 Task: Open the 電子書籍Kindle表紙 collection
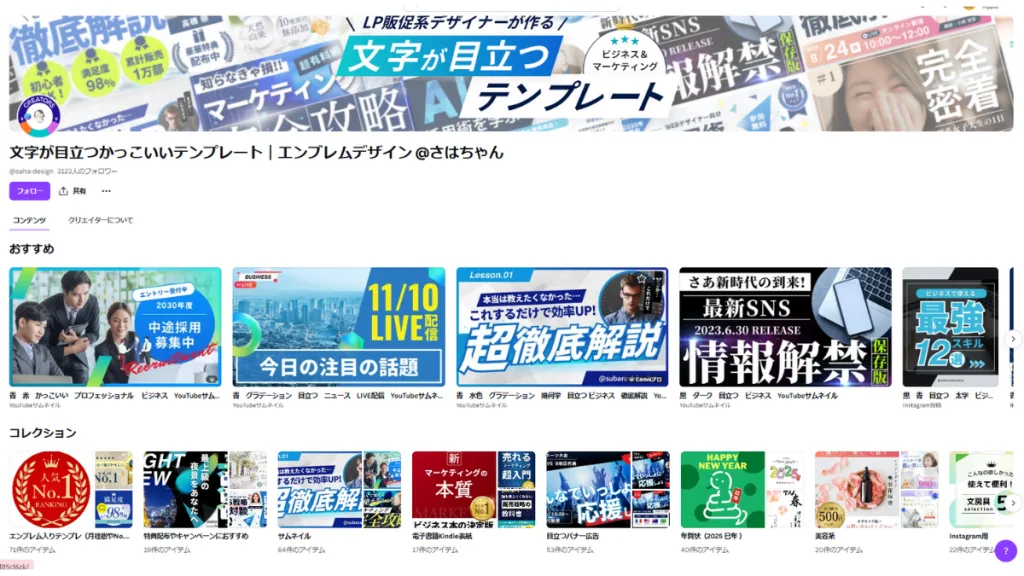point(473,489)
